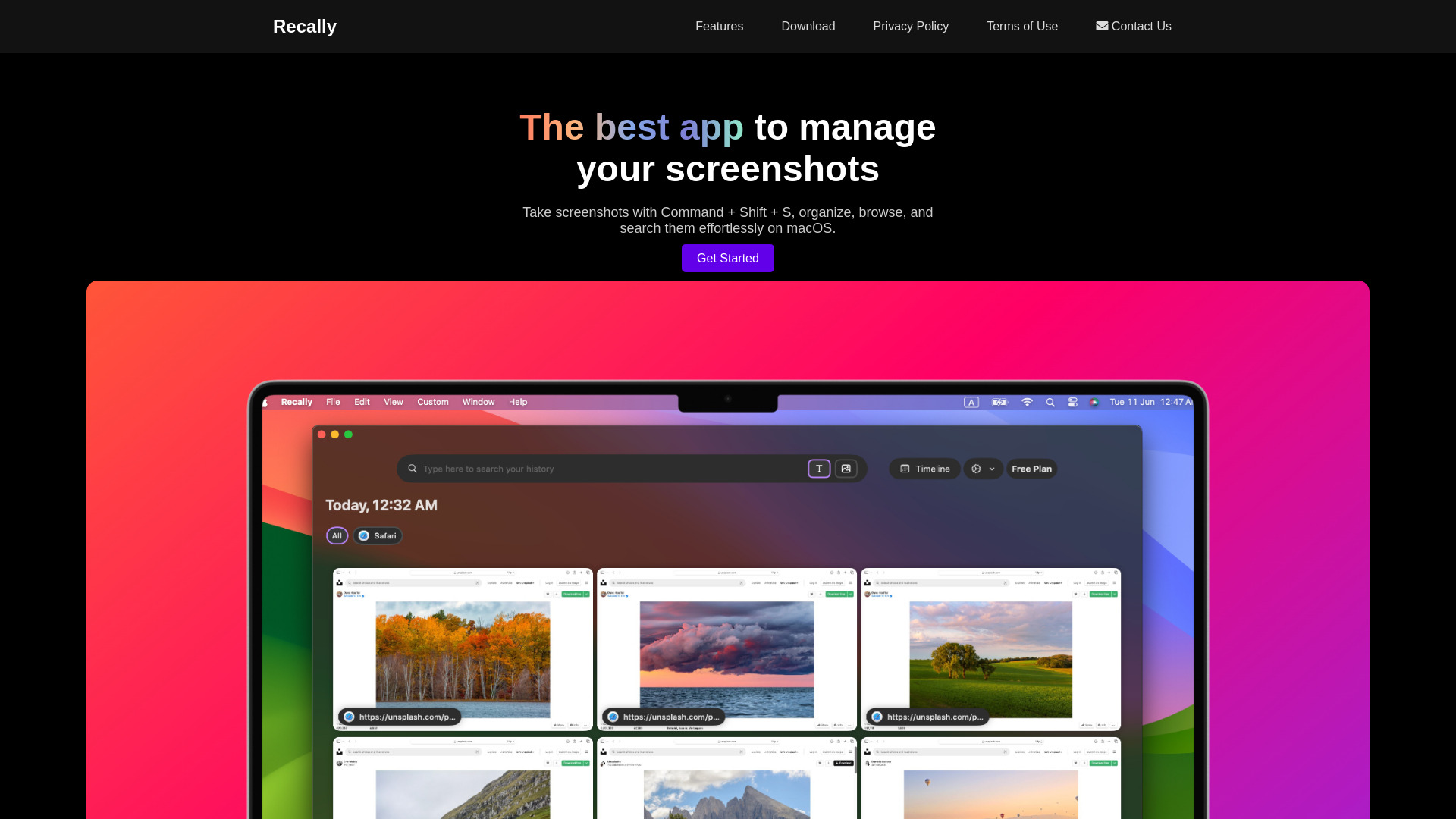Click Get Started button on homepage
This screenshot has height=819, width=1456.
(x=727, y=258)
